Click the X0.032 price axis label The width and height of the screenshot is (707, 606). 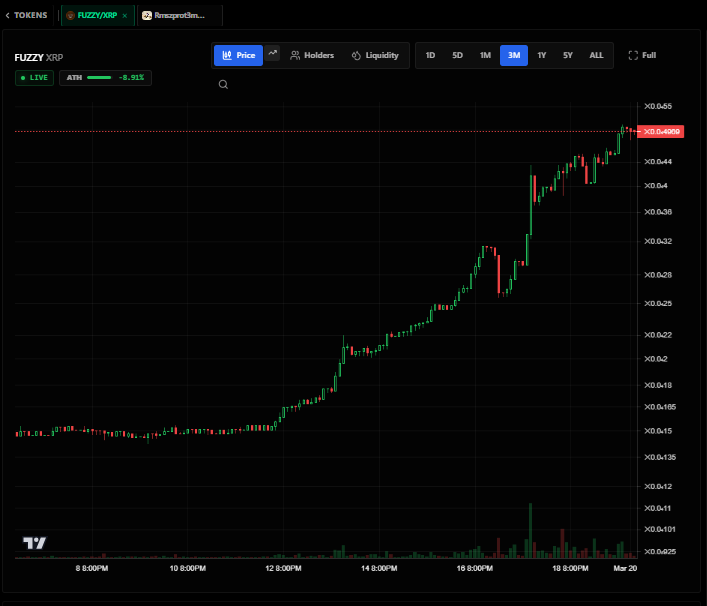pos(658,241)
